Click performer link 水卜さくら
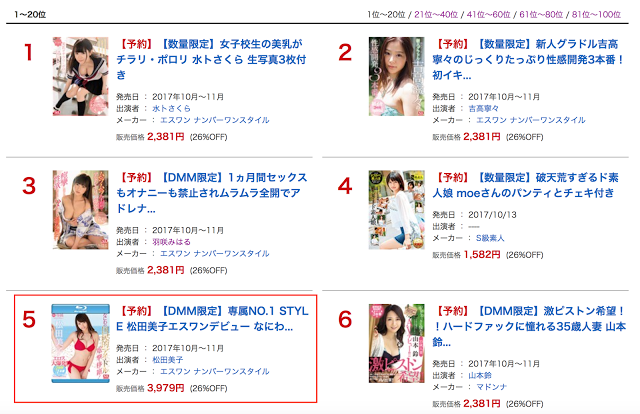The image size is (640, 414). click(171, 109)
